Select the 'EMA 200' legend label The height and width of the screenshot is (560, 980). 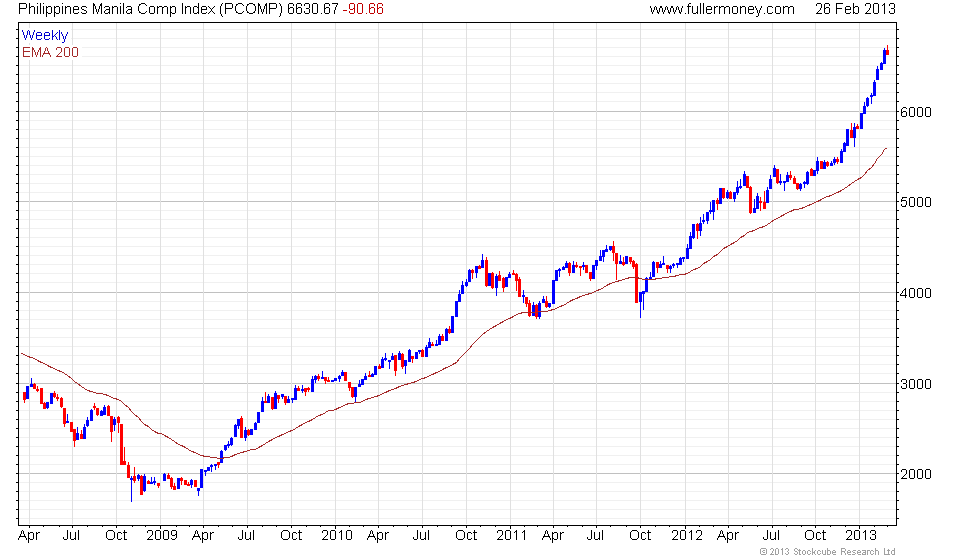point(50,52)
